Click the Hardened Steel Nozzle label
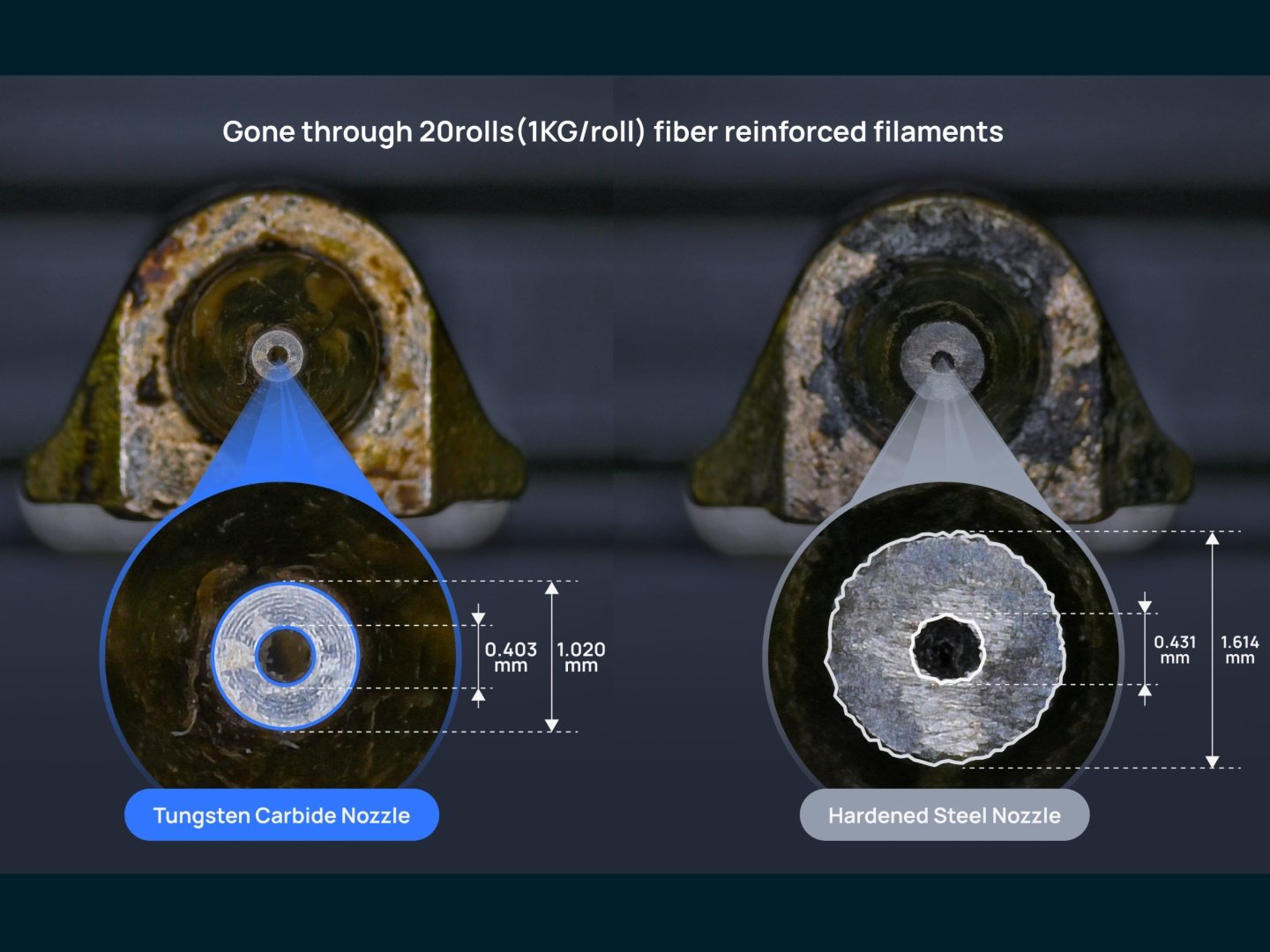 944,815
